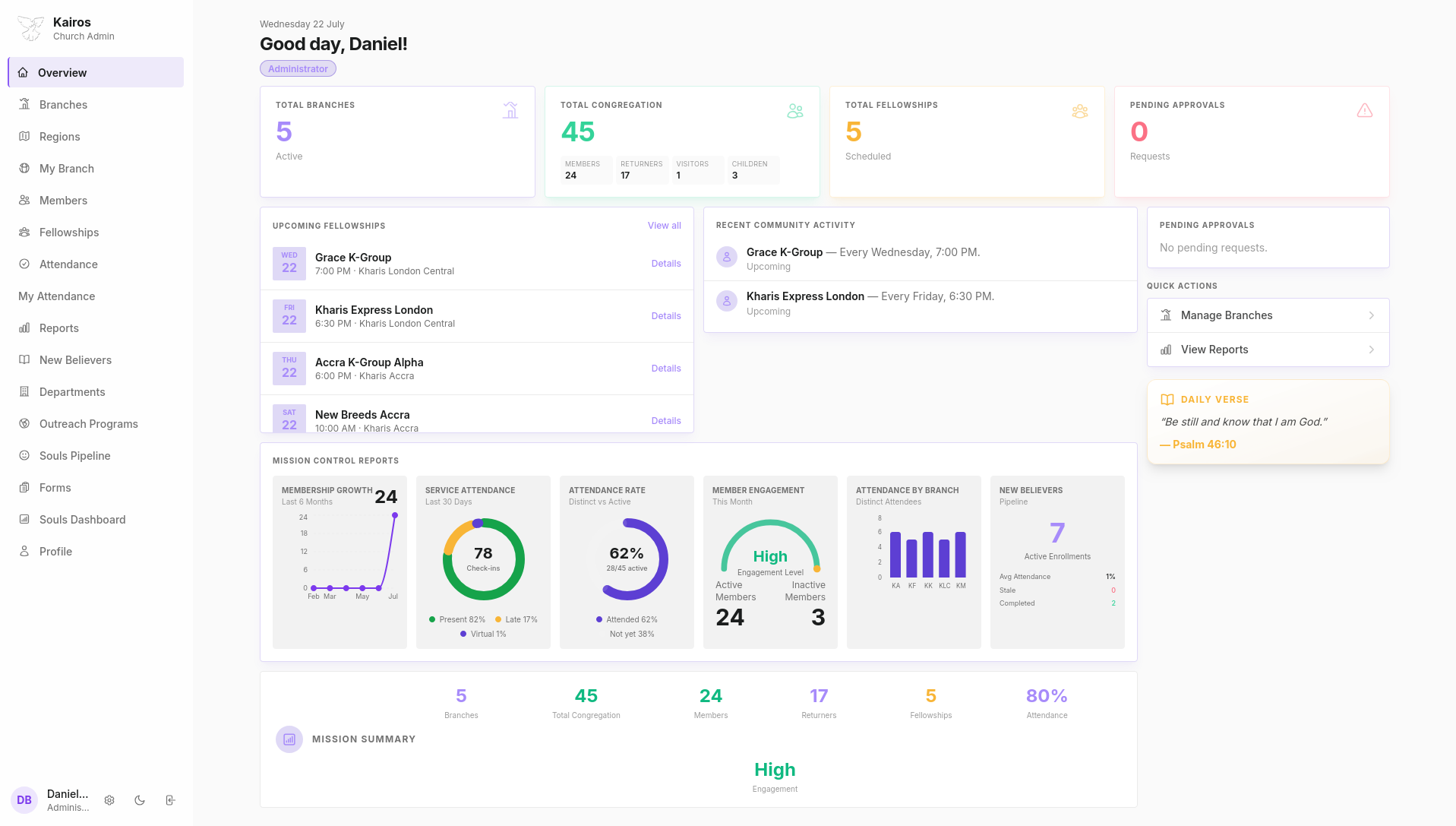Click the Children 3 stat chip
The width and height of the screenshot is (1456, 826).
coord(753,169)
